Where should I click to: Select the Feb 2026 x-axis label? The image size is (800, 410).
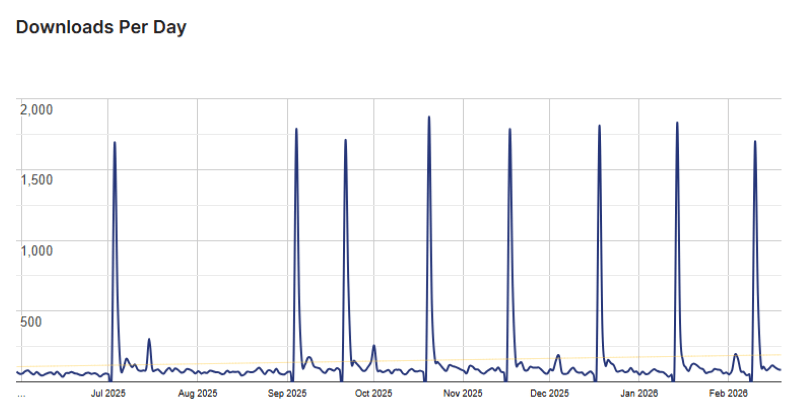click(x=727, y=394)
